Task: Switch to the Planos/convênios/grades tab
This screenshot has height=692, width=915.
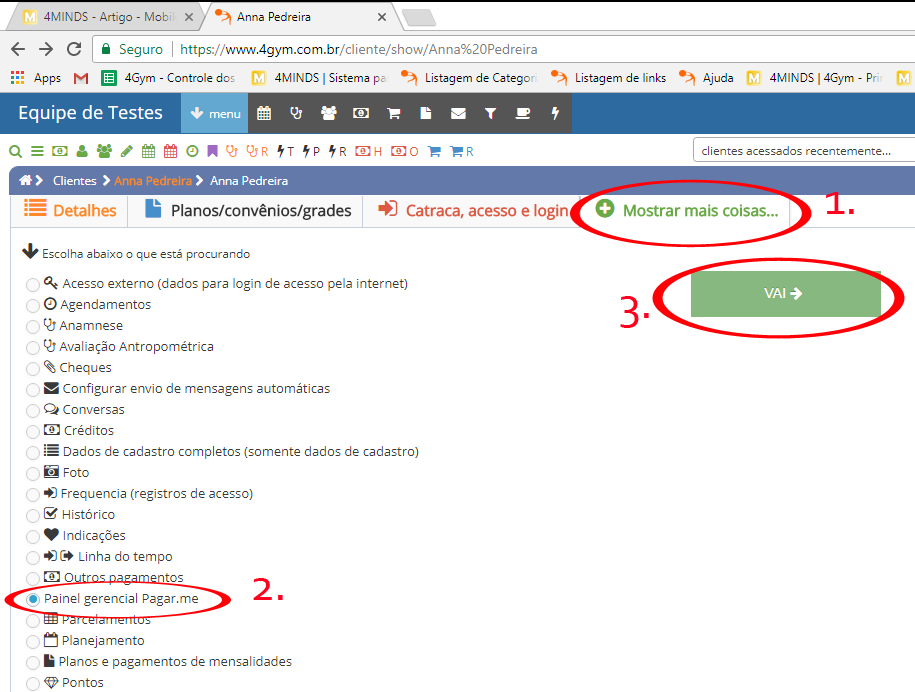Action: [248, 211]
